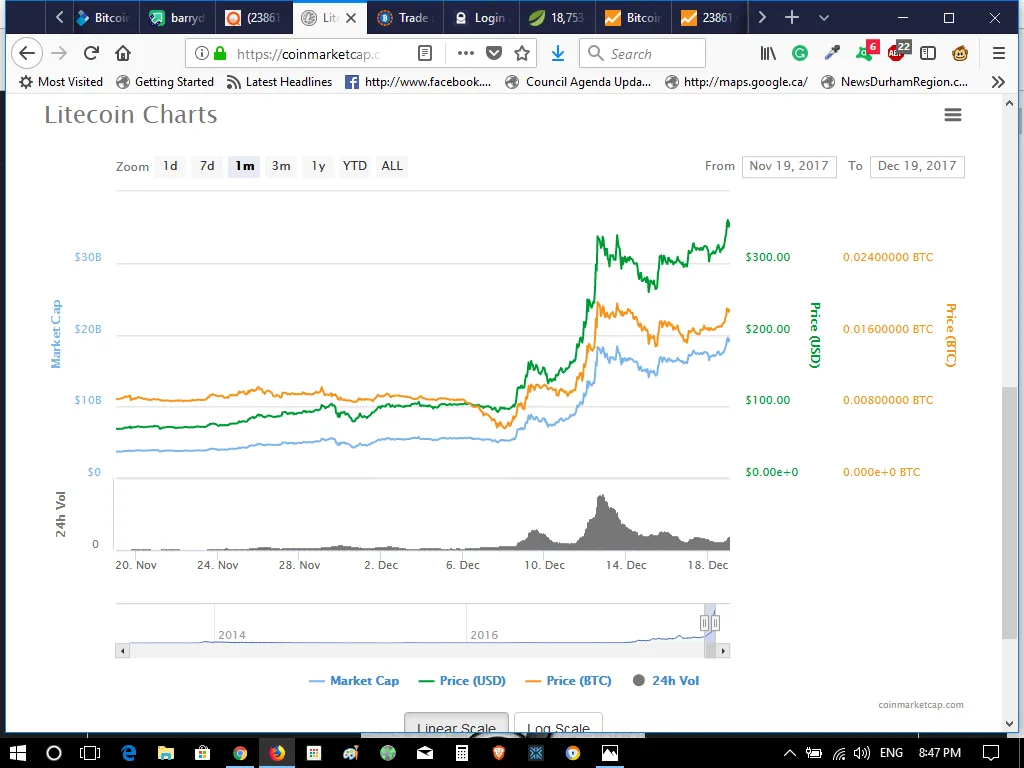Open File Explorer from the taskbar
This screenshot has width=1024, height=768.
[165, 753]
